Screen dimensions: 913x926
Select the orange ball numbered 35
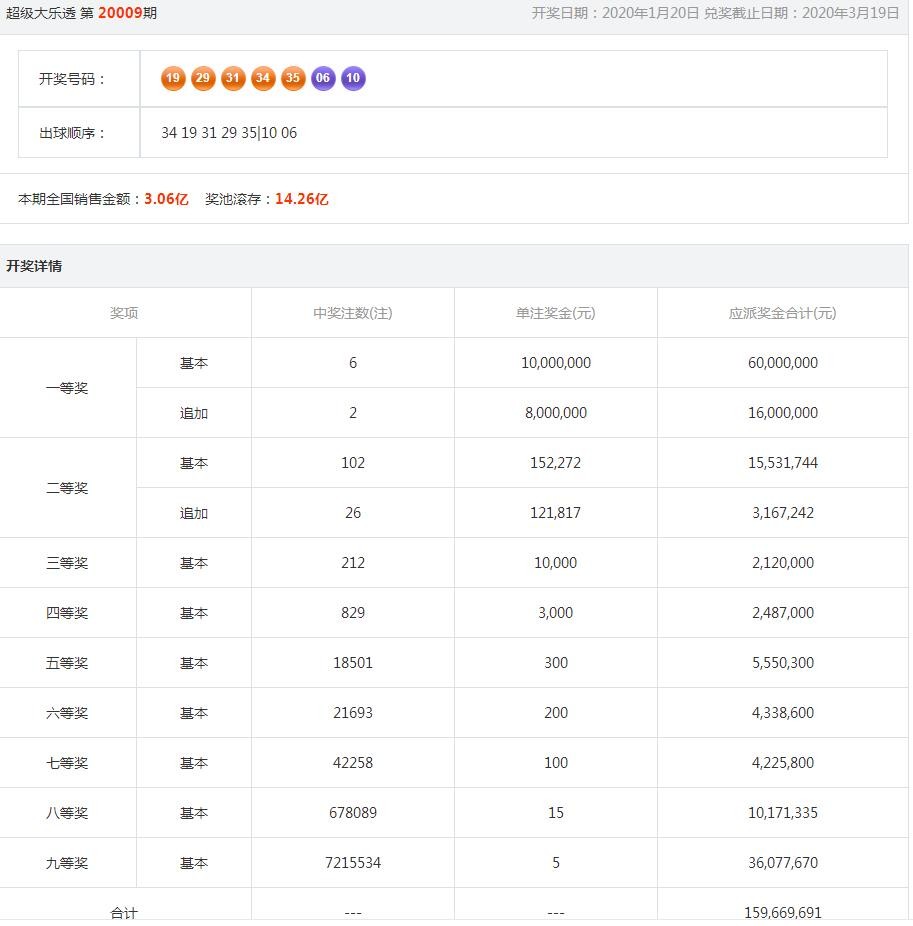(293, 79)
